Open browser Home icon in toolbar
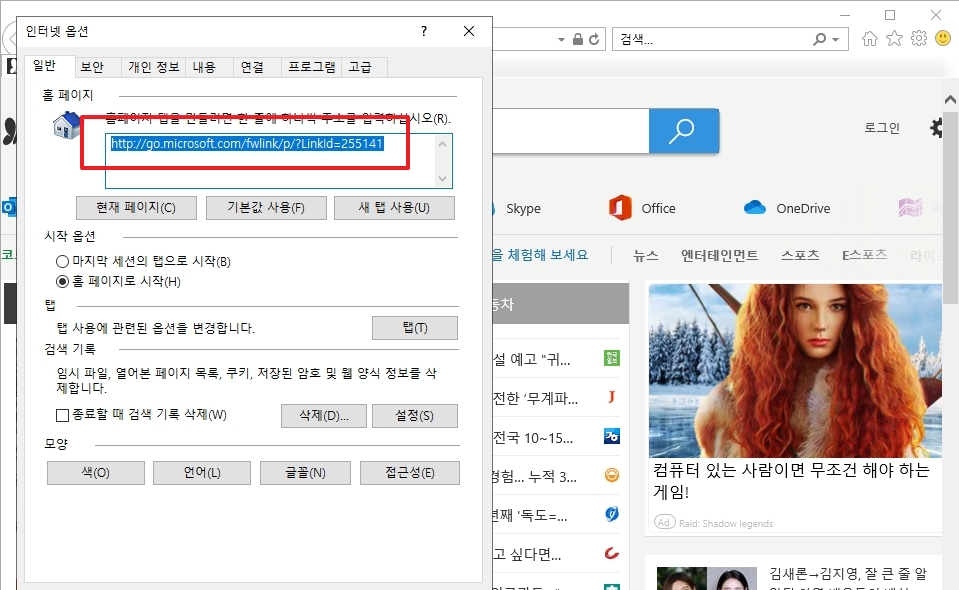Viewport: 959px width, 590px height. [869, 39]
